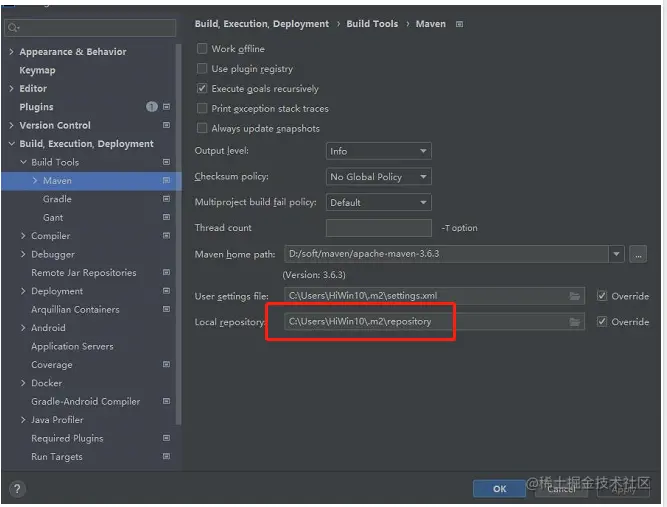Click project-level icon beside Required Plugins
The image size is (667, 507).
166,438
